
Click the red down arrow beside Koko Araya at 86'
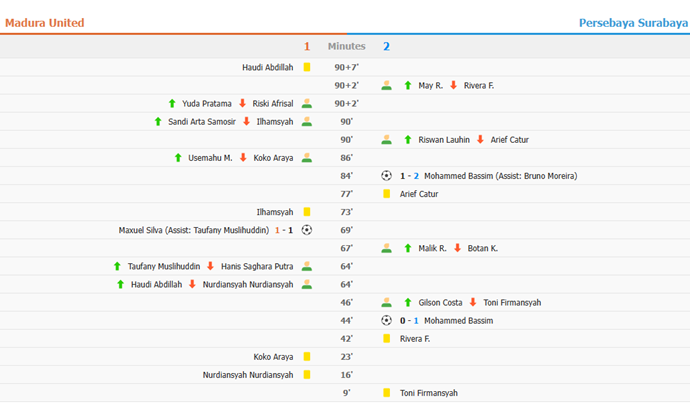click(243, 157)
